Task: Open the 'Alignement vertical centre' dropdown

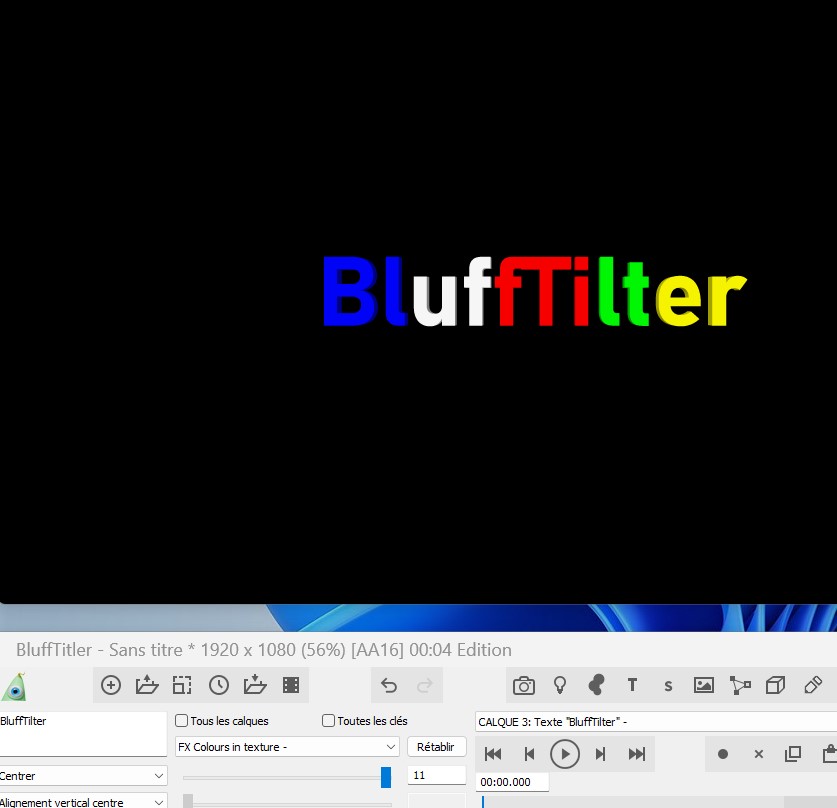Action: point(83,802)
